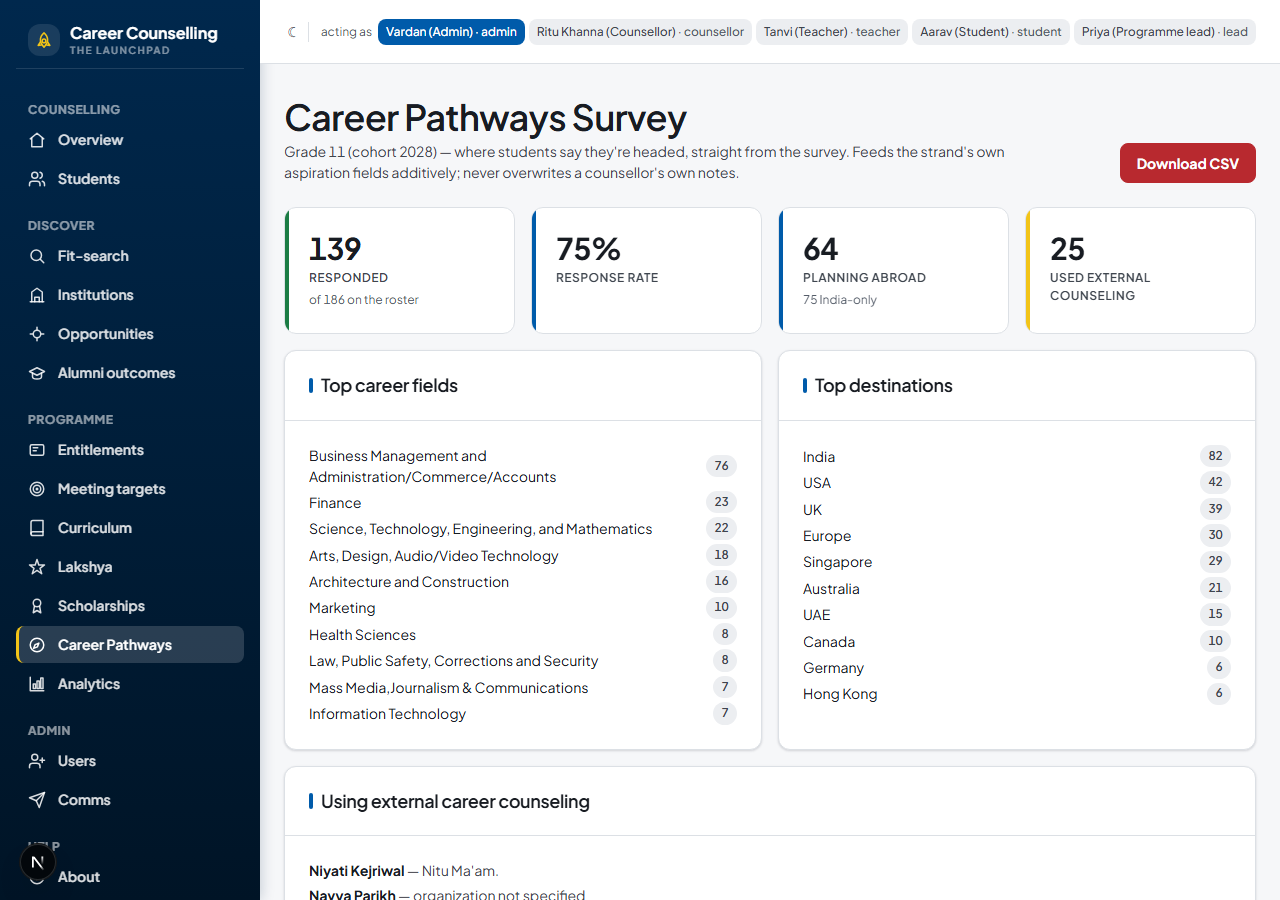The image size is (1280, 900).
Task: Open Meeting targets in the sidebar
Action: [x=130, y=489]
